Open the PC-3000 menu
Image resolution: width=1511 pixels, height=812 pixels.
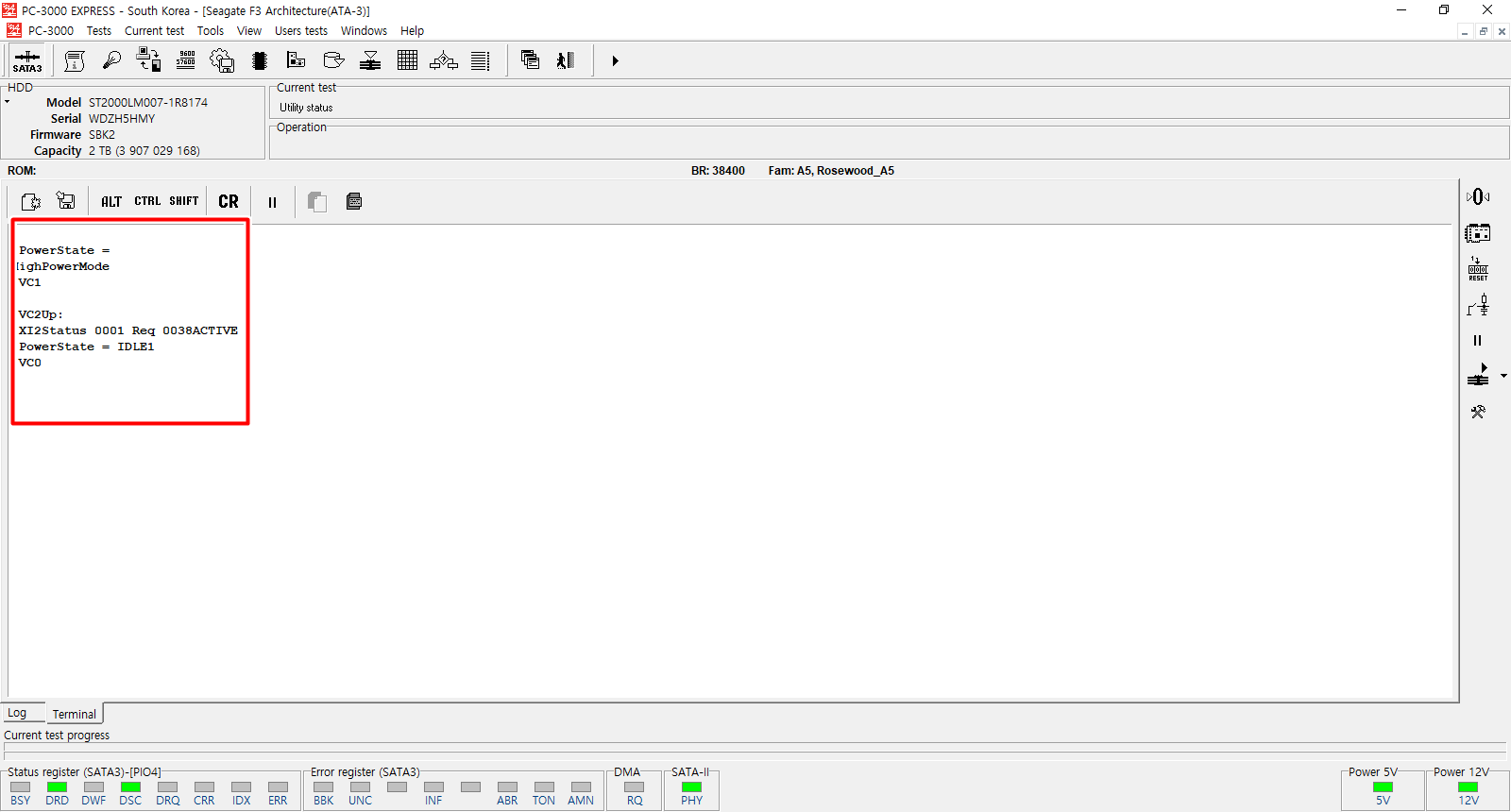click(x=51, y=31)
